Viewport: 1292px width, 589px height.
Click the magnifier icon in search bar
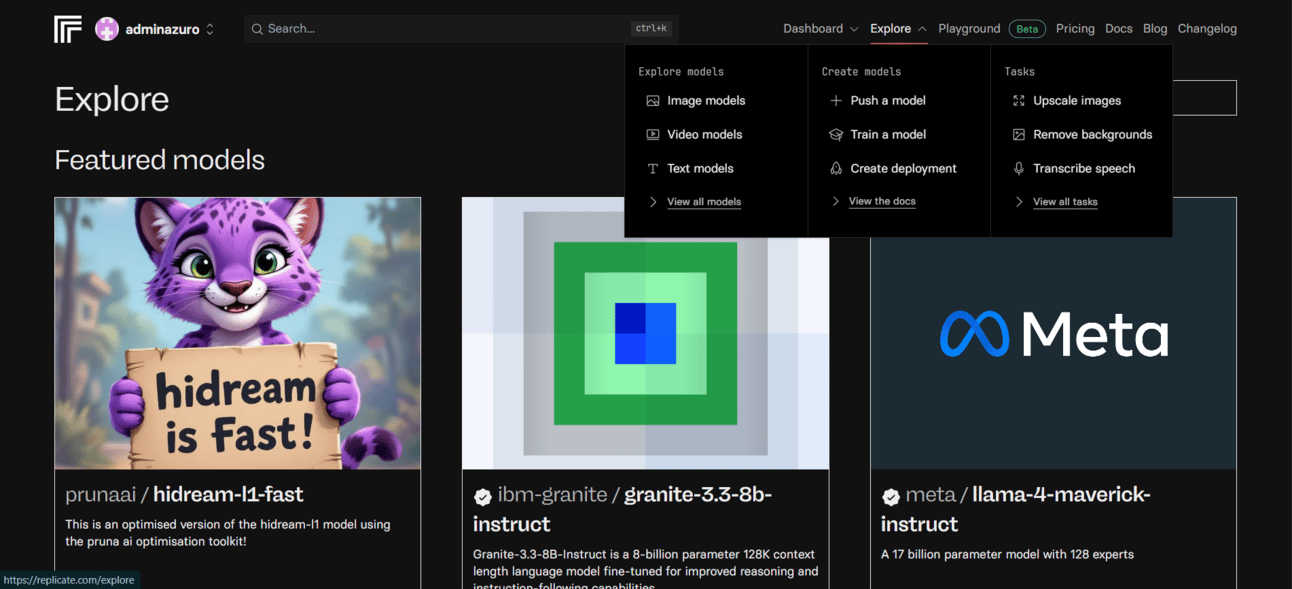(257, 29)
